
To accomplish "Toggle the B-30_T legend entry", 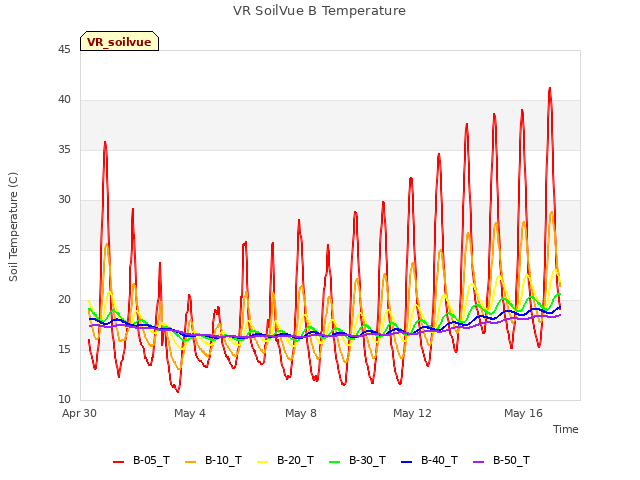I will [x=357, y=460].
